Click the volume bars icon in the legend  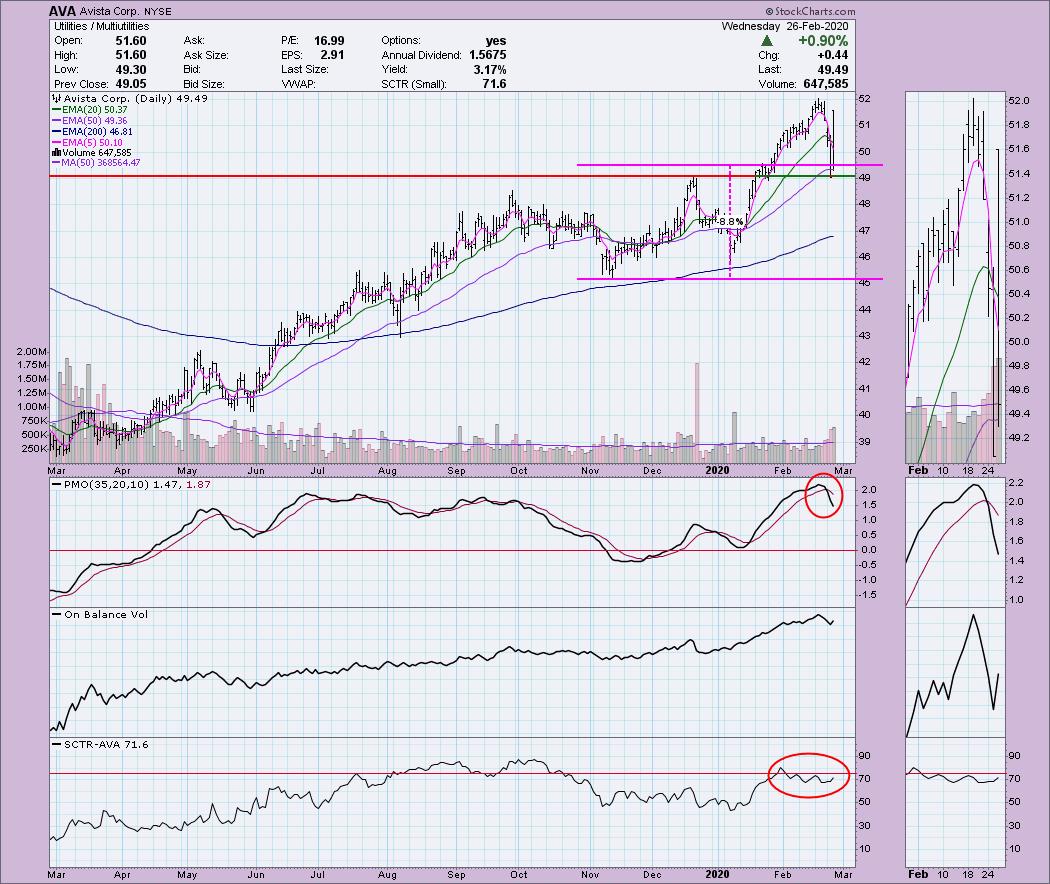coord(56,153)
